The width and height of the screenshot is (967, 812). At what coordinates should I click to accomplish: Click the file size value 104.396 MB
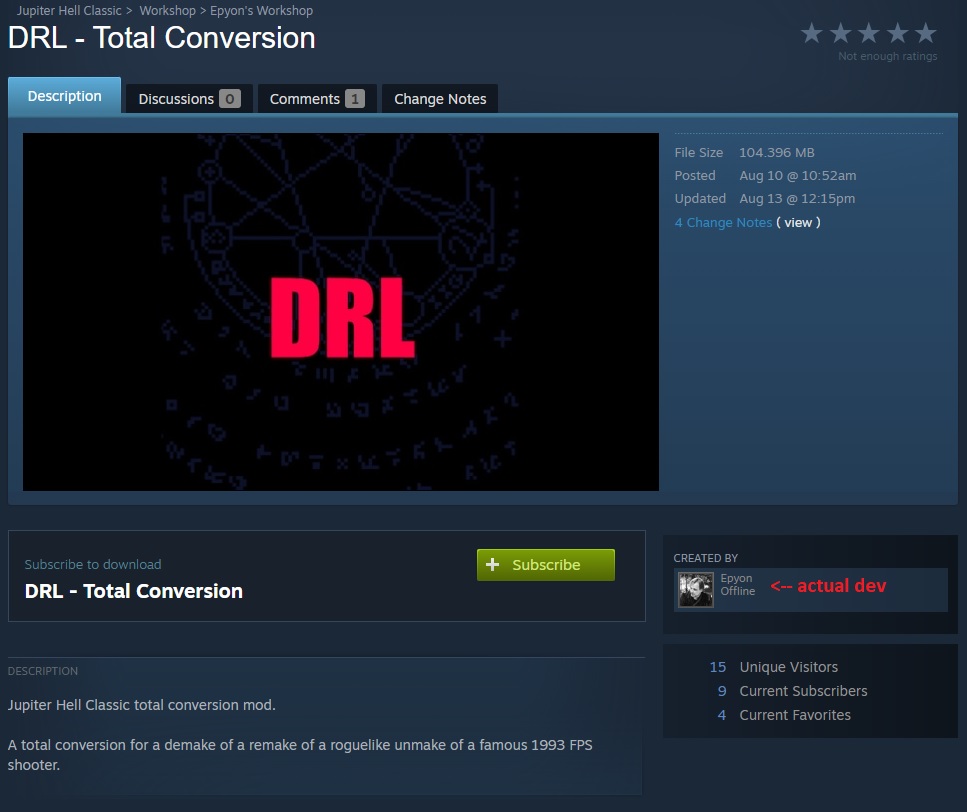click(776, 152)
